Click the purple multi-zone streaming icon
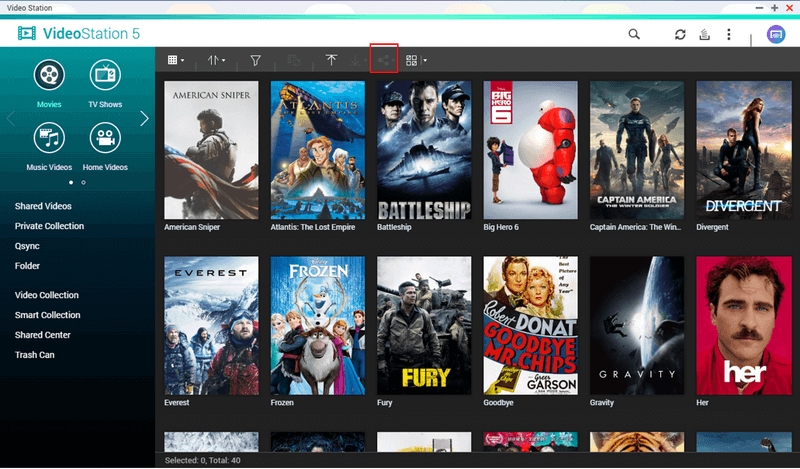Viewport: 800px width, 469px height. point(776,34)
